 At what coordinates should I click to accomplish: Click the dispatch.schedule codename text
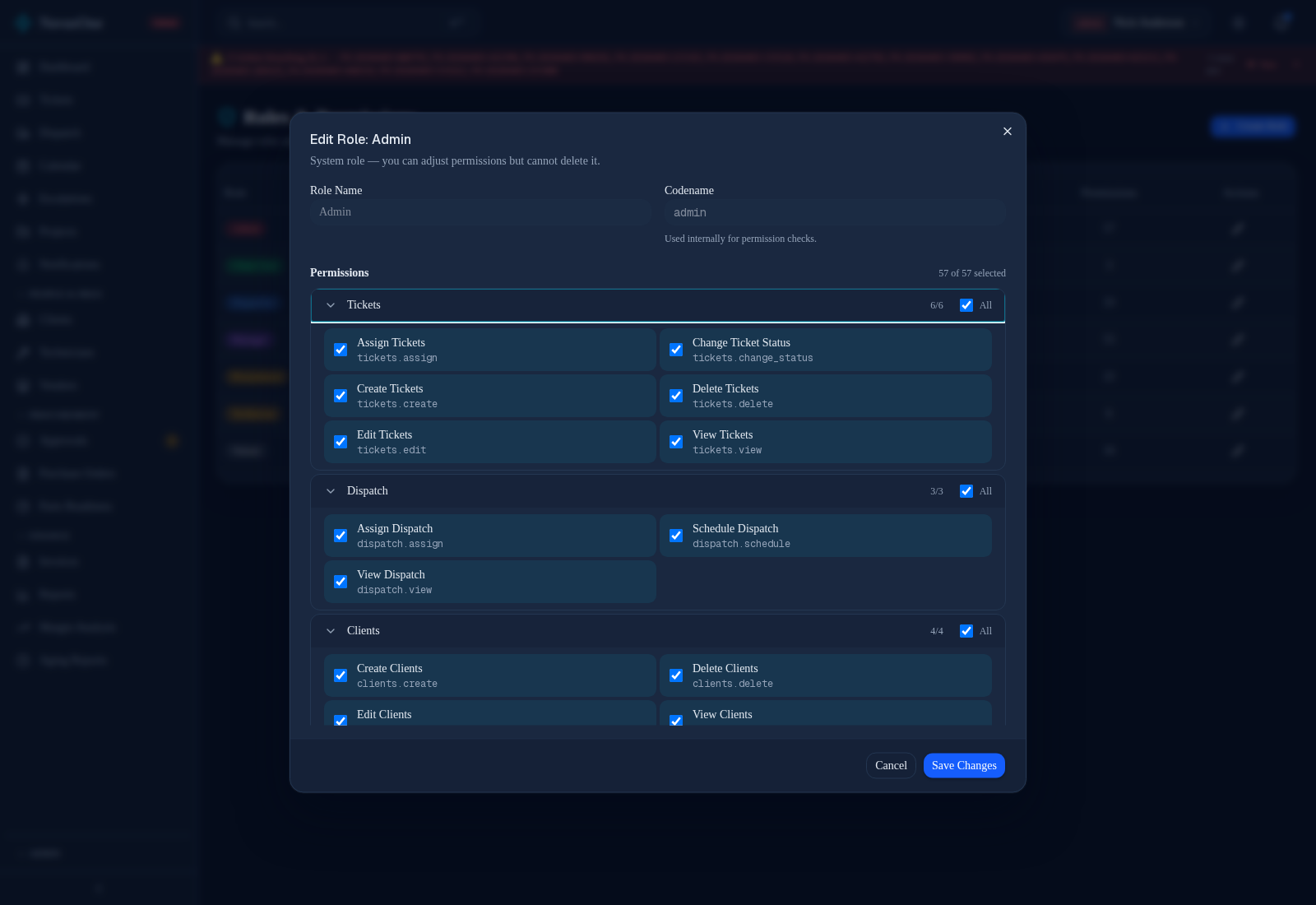click(x=741, y=545)
